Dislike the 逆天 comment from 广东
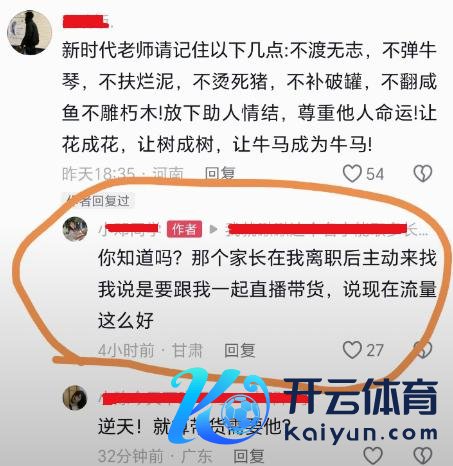 [x=423, y=455]
